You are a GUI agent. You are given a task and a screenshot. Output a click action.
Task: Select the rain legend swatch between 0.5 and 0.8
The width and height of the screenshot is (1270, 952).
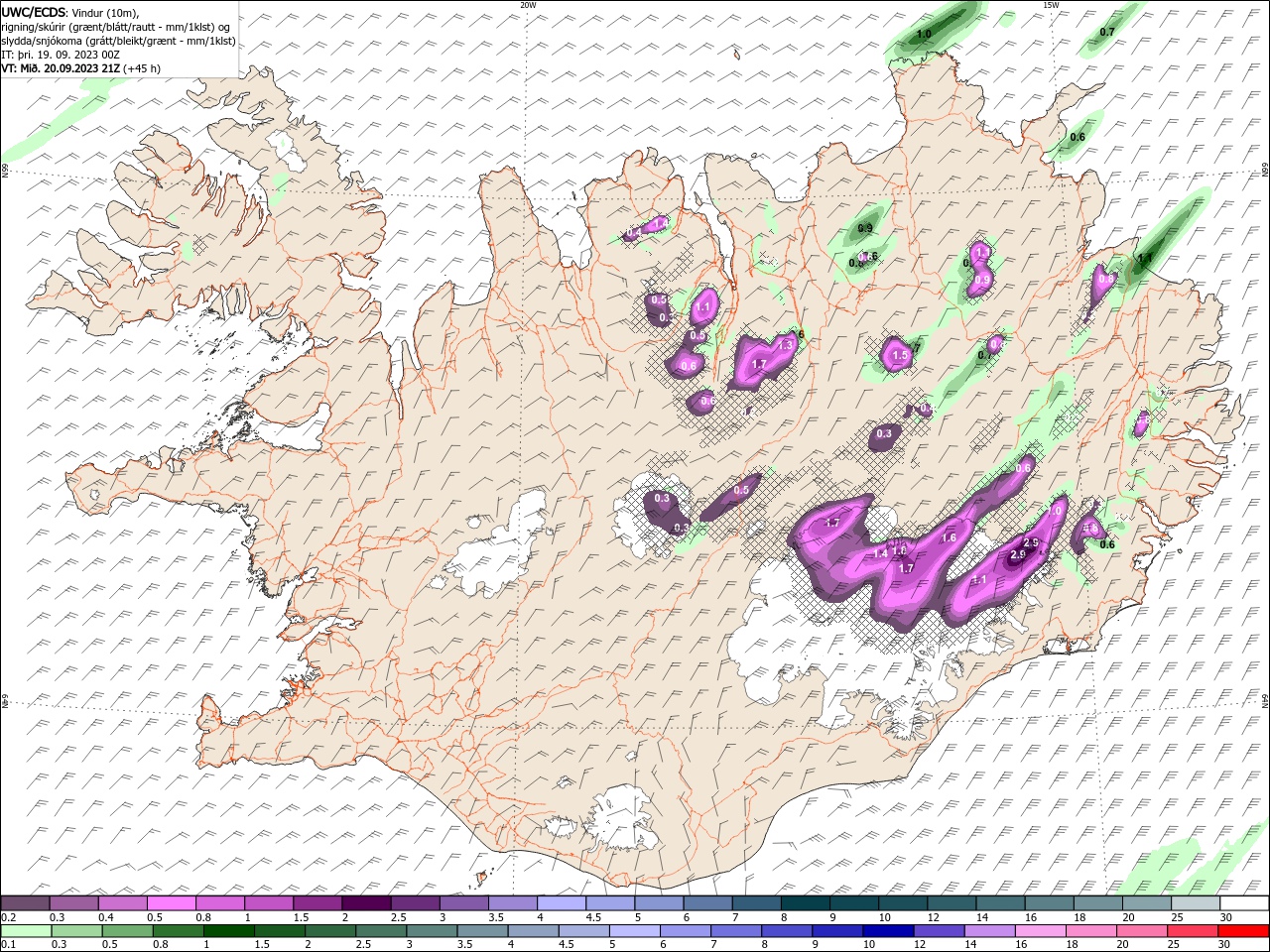click(127, 931)
